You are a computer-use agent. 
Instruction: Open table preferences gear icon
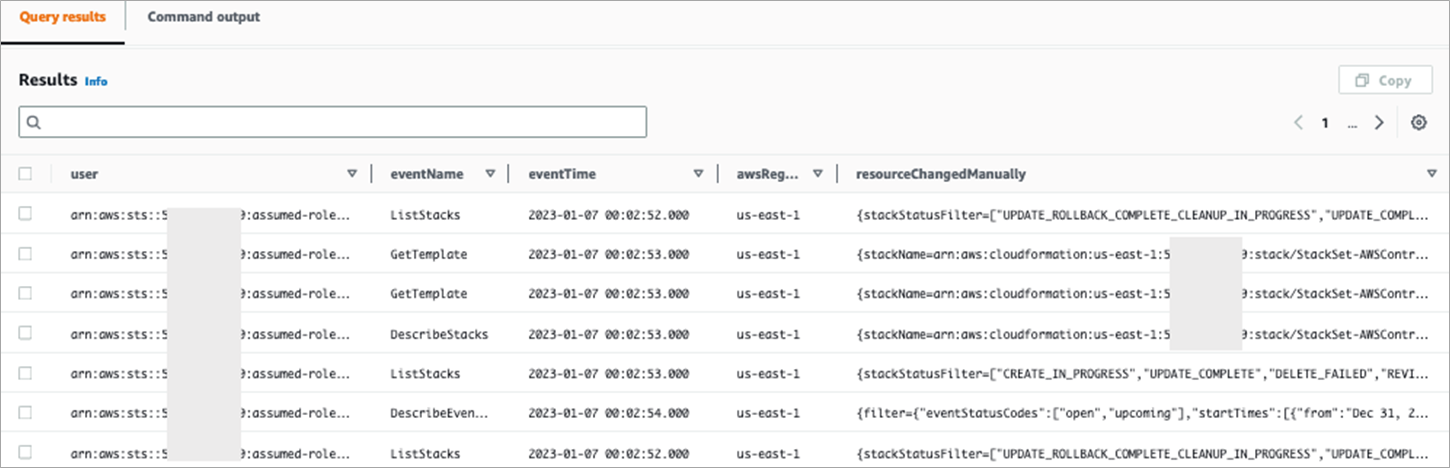click(x=1418, y=122)
